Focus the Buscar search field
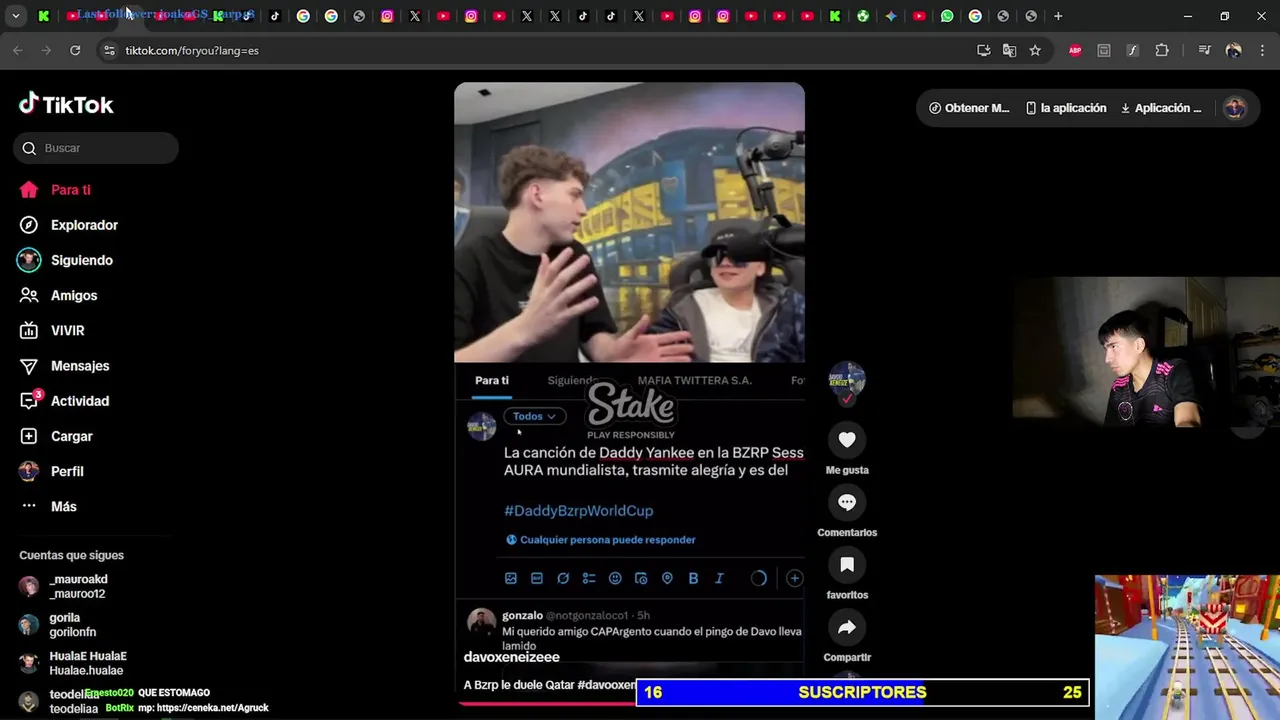 [x=96, y=148]
